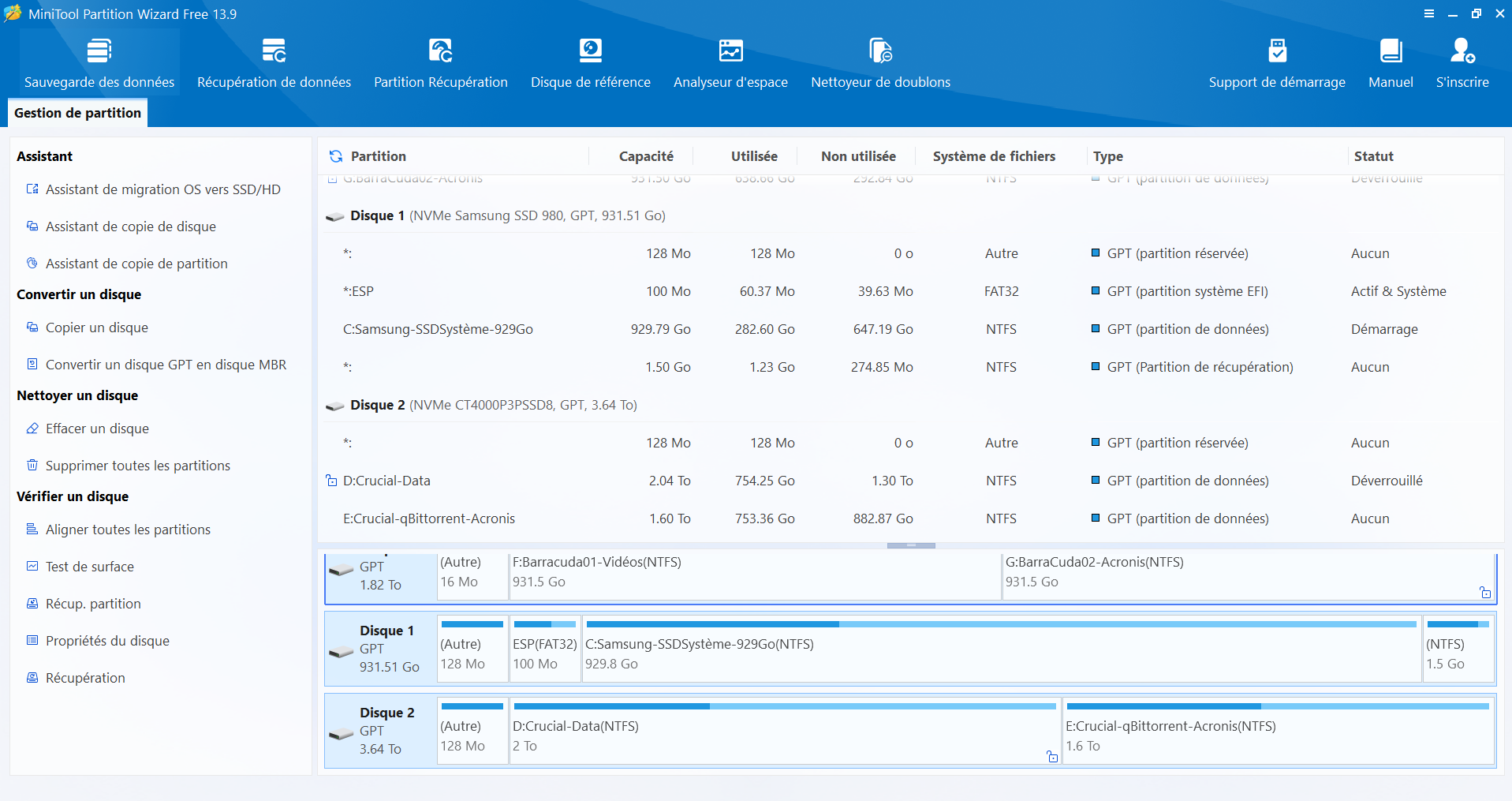The width and height of the screenshot is (1512, 801).
Task: Start Assistant de copie de partition
Action: click(x=128, y=264)
